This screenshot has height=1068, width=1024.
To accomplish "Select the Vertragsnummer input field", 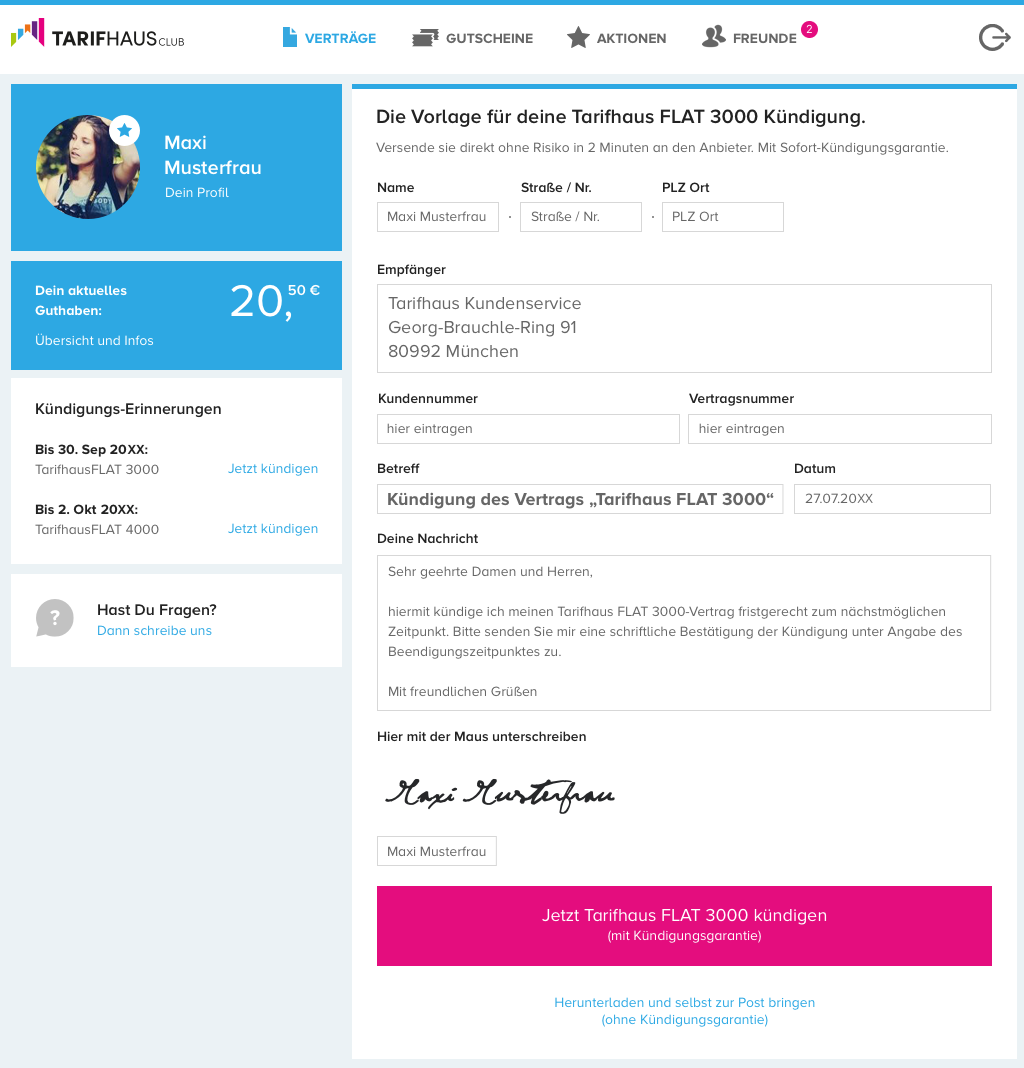I will tap(839, 429).
